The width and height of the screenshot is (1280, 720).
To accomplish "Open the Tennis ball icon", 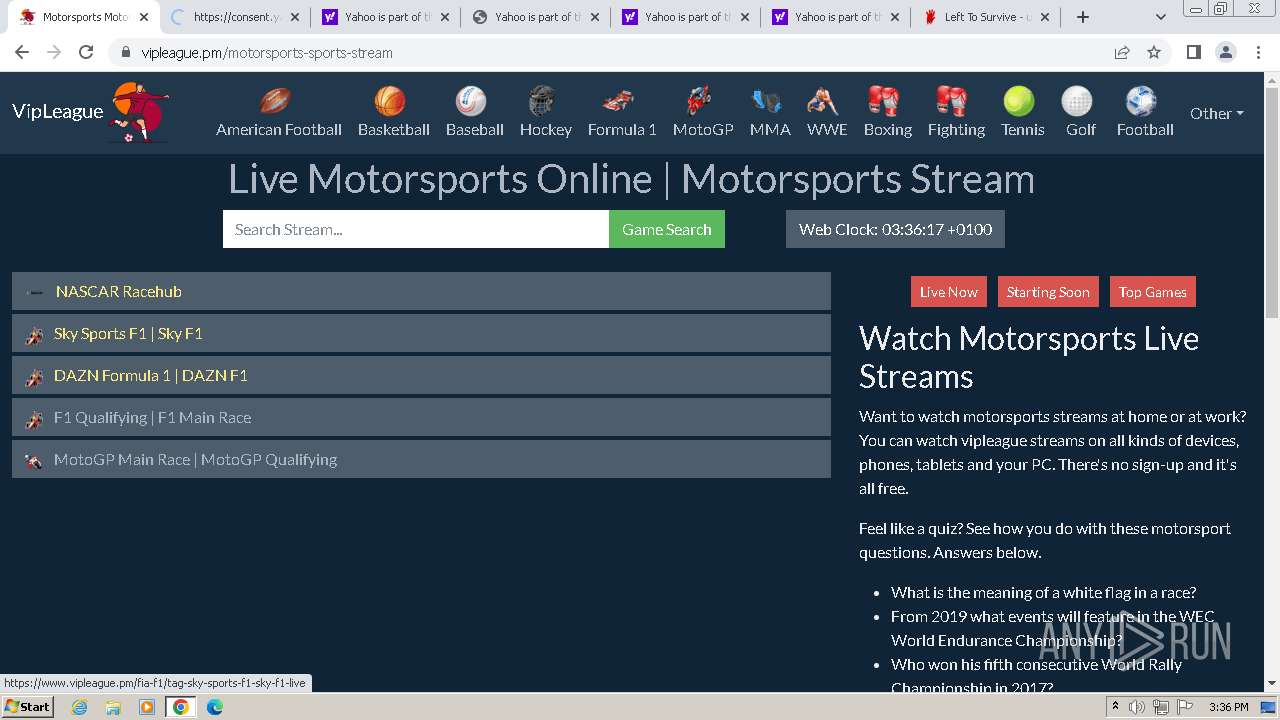I will coord(1019,101).
